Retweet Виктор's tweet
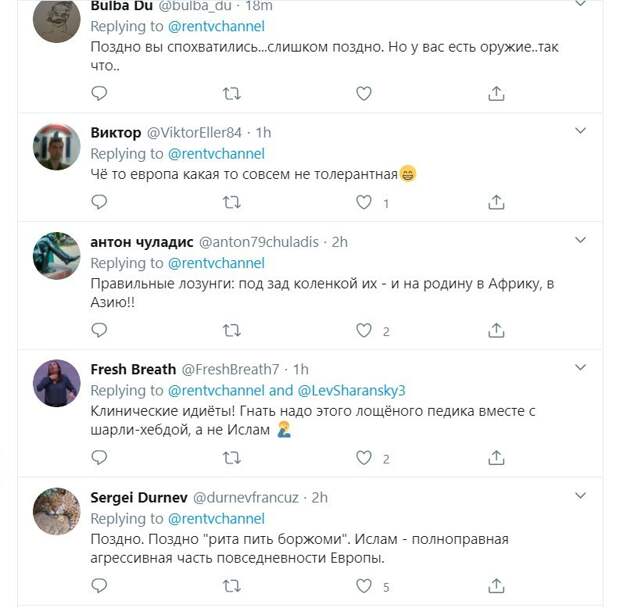The width and height of the screenshot is (620, 608). 231,203
